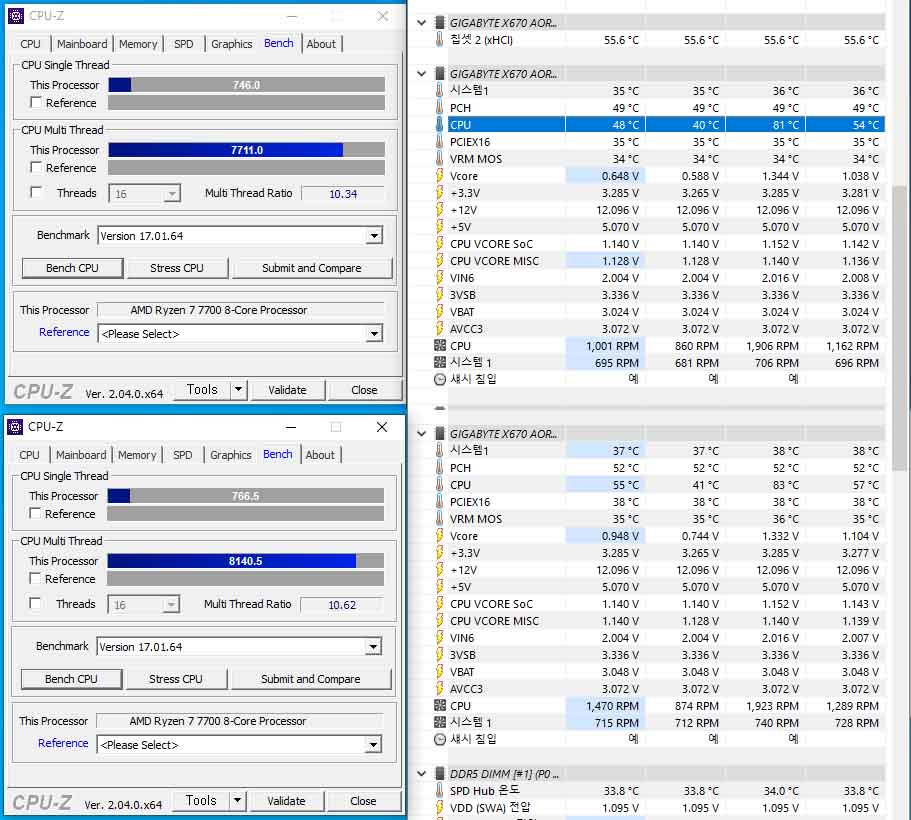This screenshot has width=911, height=820.
Task: Click Bench CPU button in upper CPU-Z
Action: [73, 268]
